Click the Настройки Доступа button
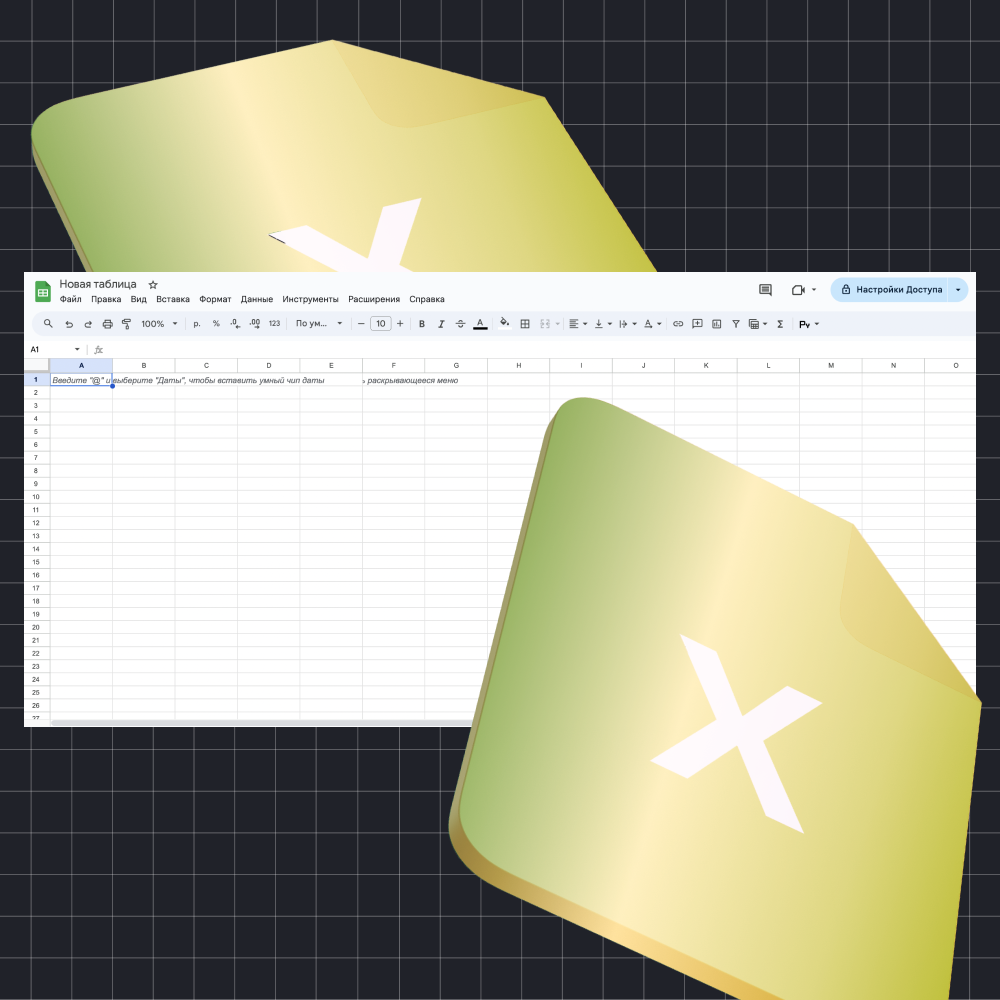Screen dimensions: 1000x1000 point(898,289)
